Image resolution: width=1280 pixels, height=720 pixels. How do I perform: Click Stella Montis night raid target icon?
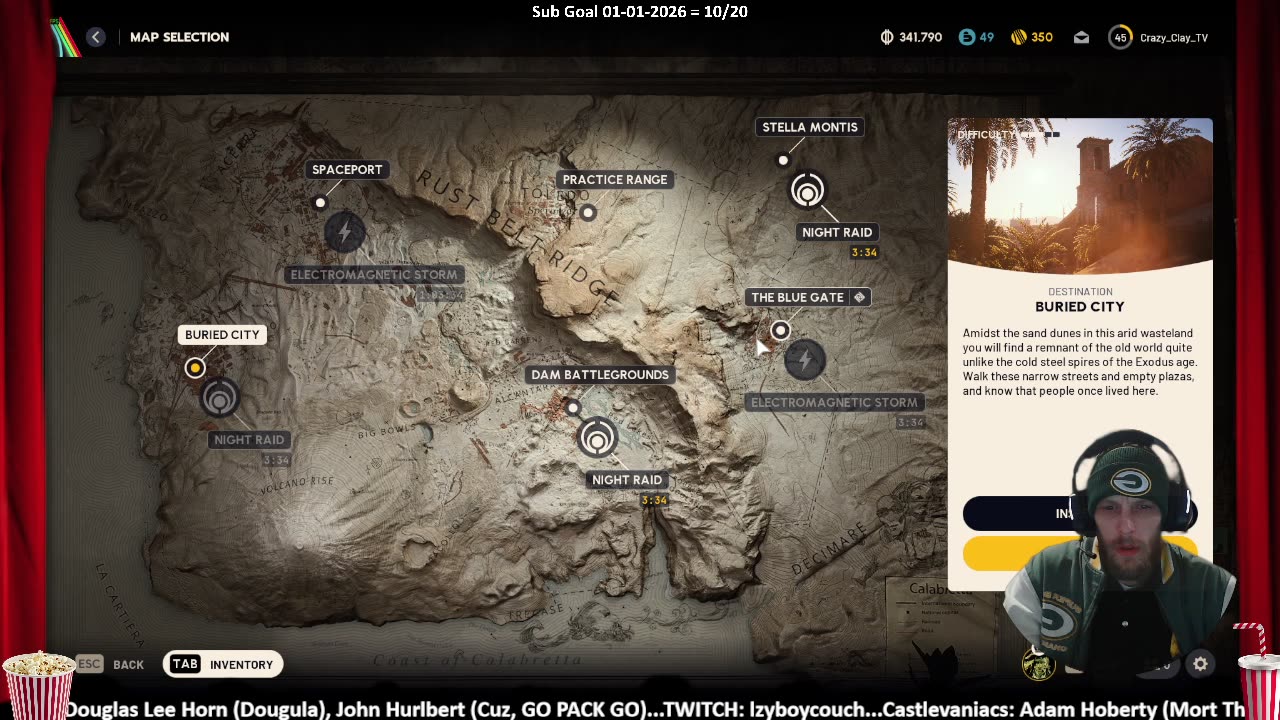click(807, 190)
